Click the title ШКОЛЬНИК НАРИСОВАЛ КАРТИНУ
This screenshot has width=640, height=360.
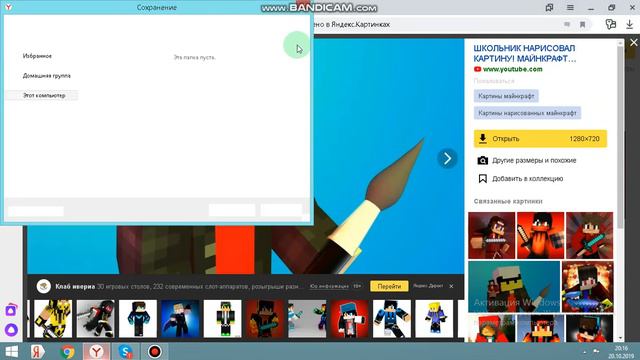[524, 53]
